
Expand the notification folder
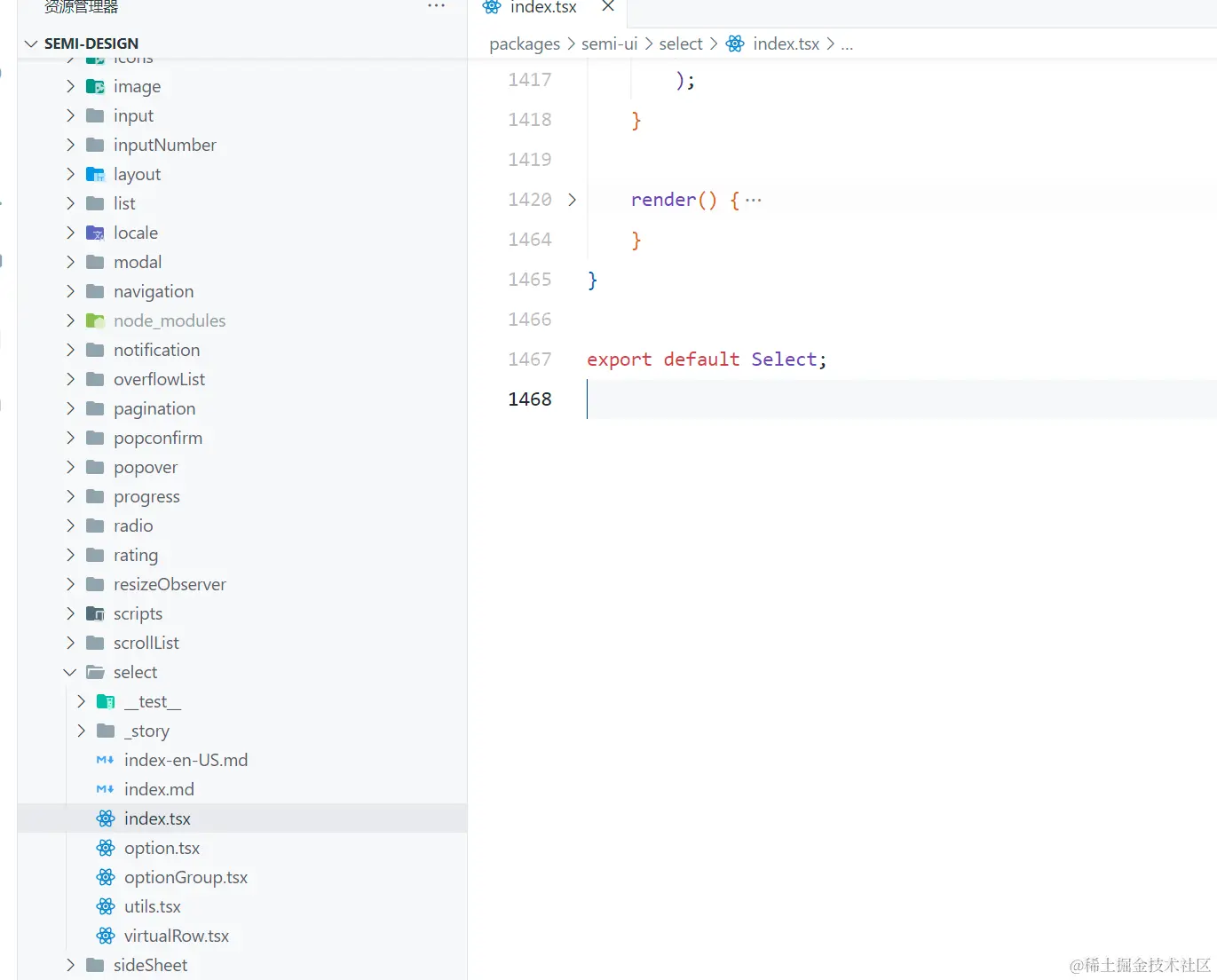(70, 350)
